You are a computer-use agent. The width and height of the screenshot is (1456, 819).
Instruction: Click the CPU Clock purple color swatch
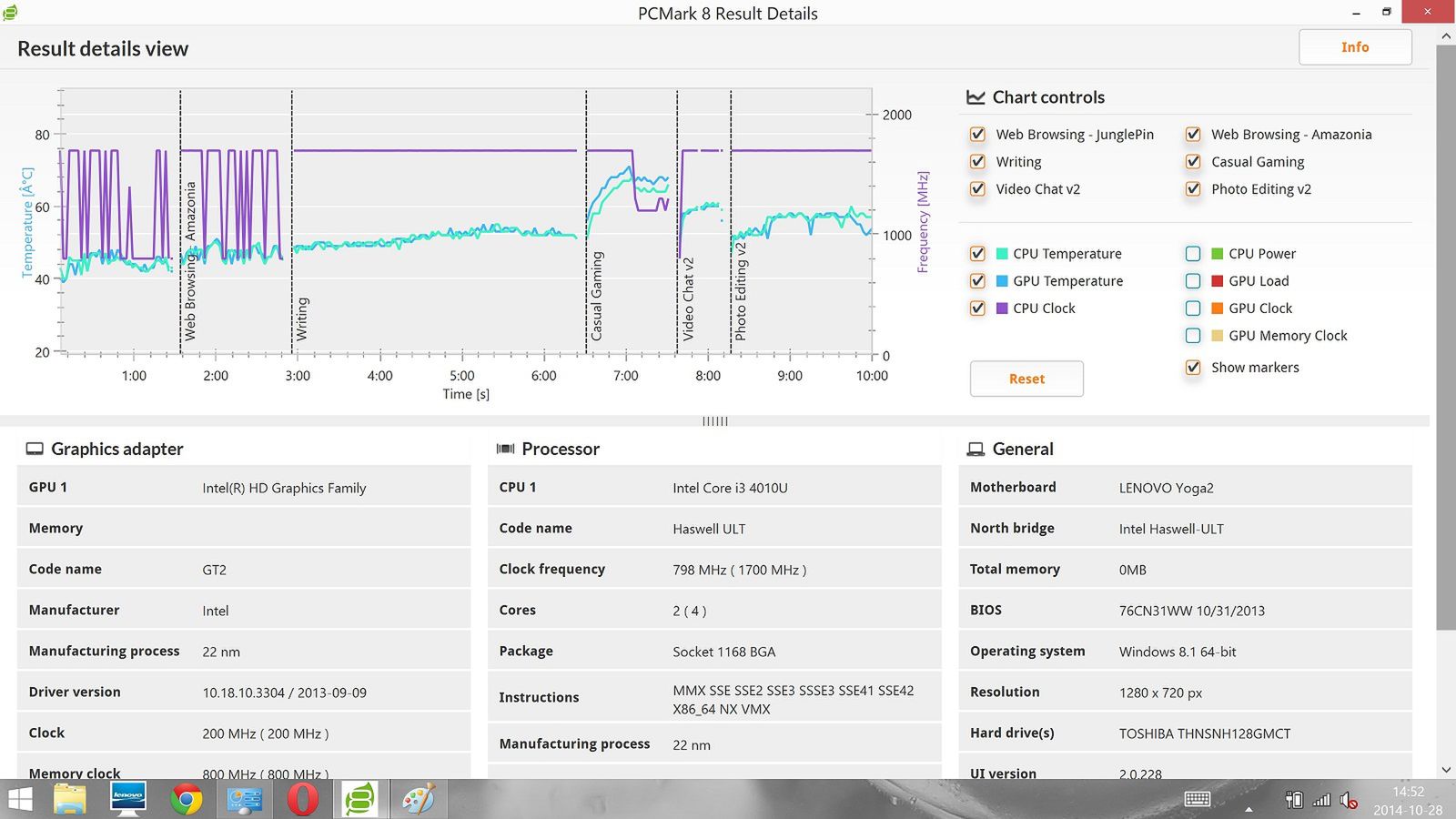(x=1002, y=308)
